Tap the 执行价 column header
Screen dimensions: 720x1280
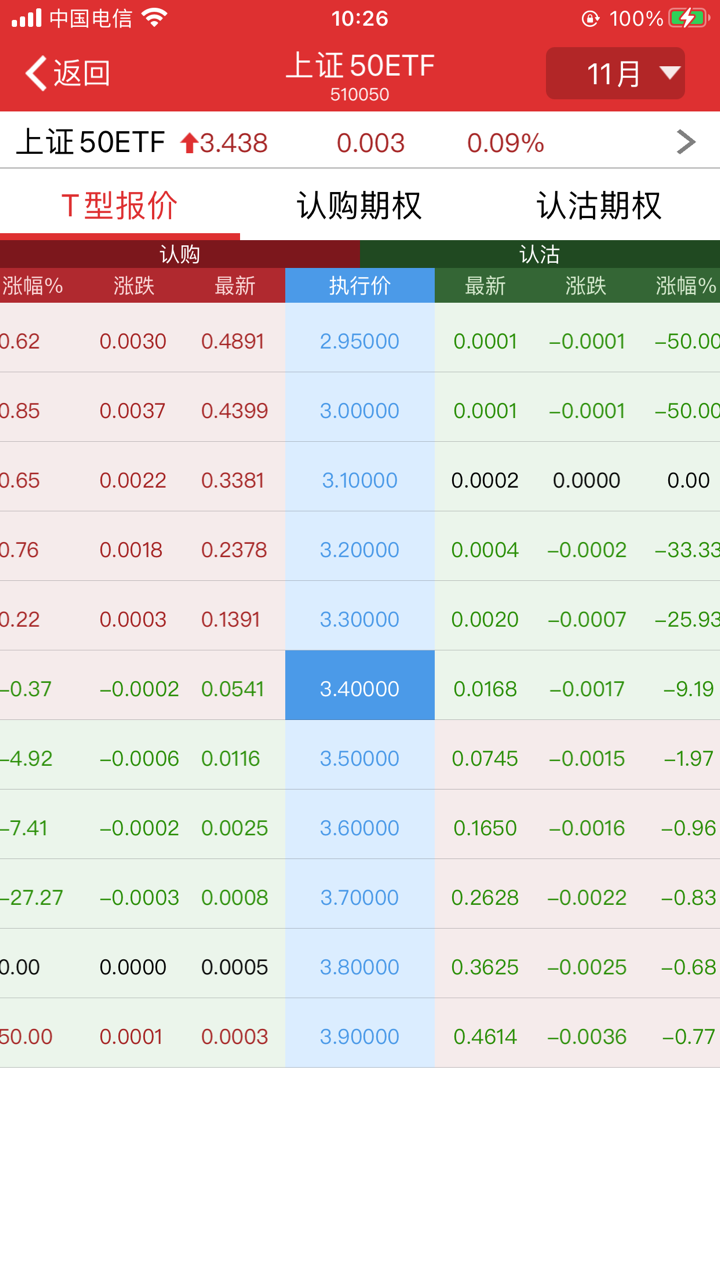click(360, 286)
